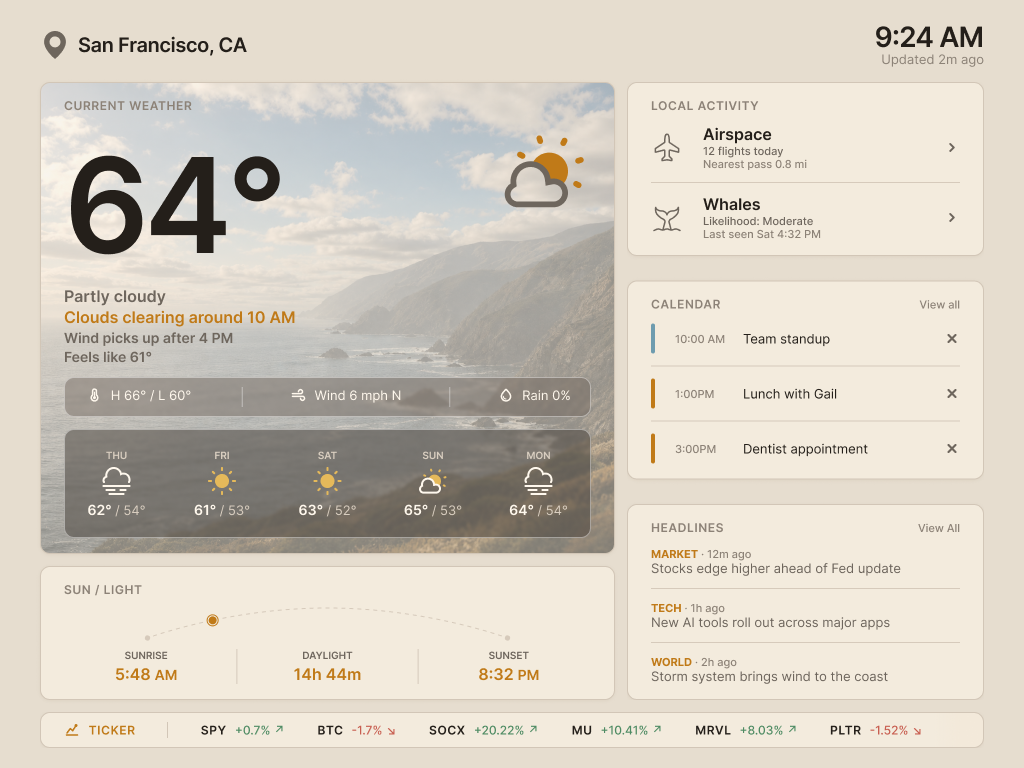The image size is (1024, 768).
Task: Open Headlines View All link
Action: [x=938, y=528]
